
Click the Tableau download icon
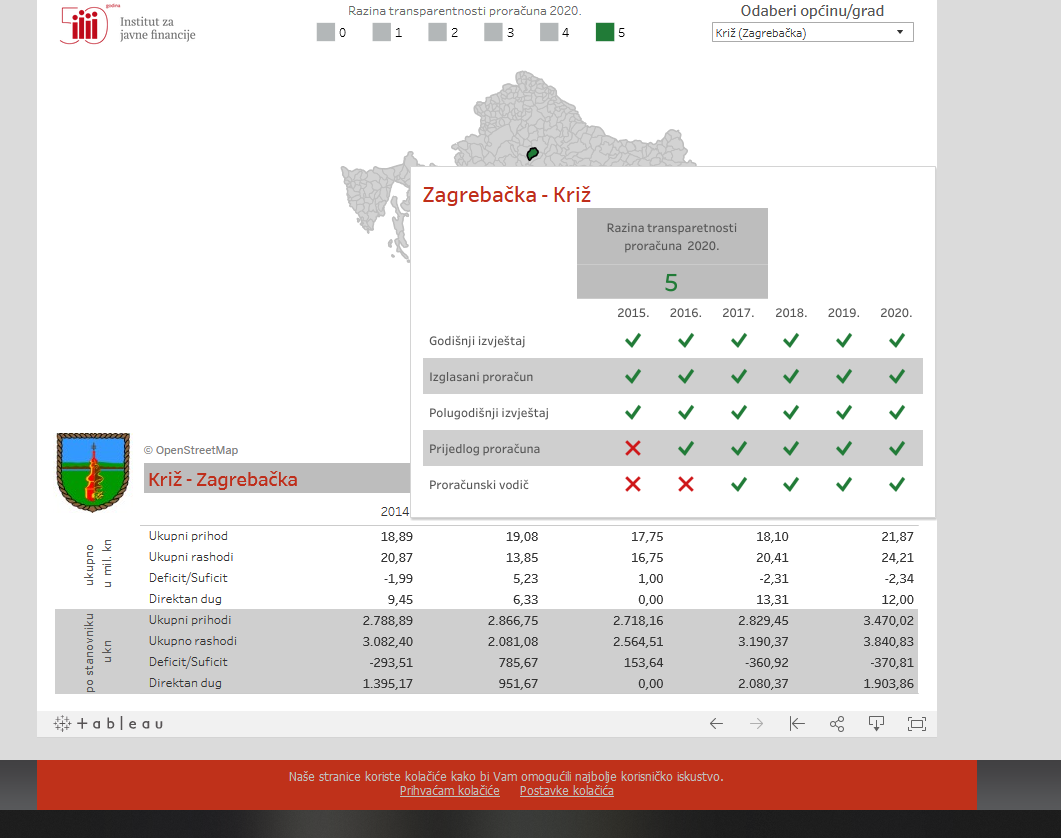(x=876, y=724)
